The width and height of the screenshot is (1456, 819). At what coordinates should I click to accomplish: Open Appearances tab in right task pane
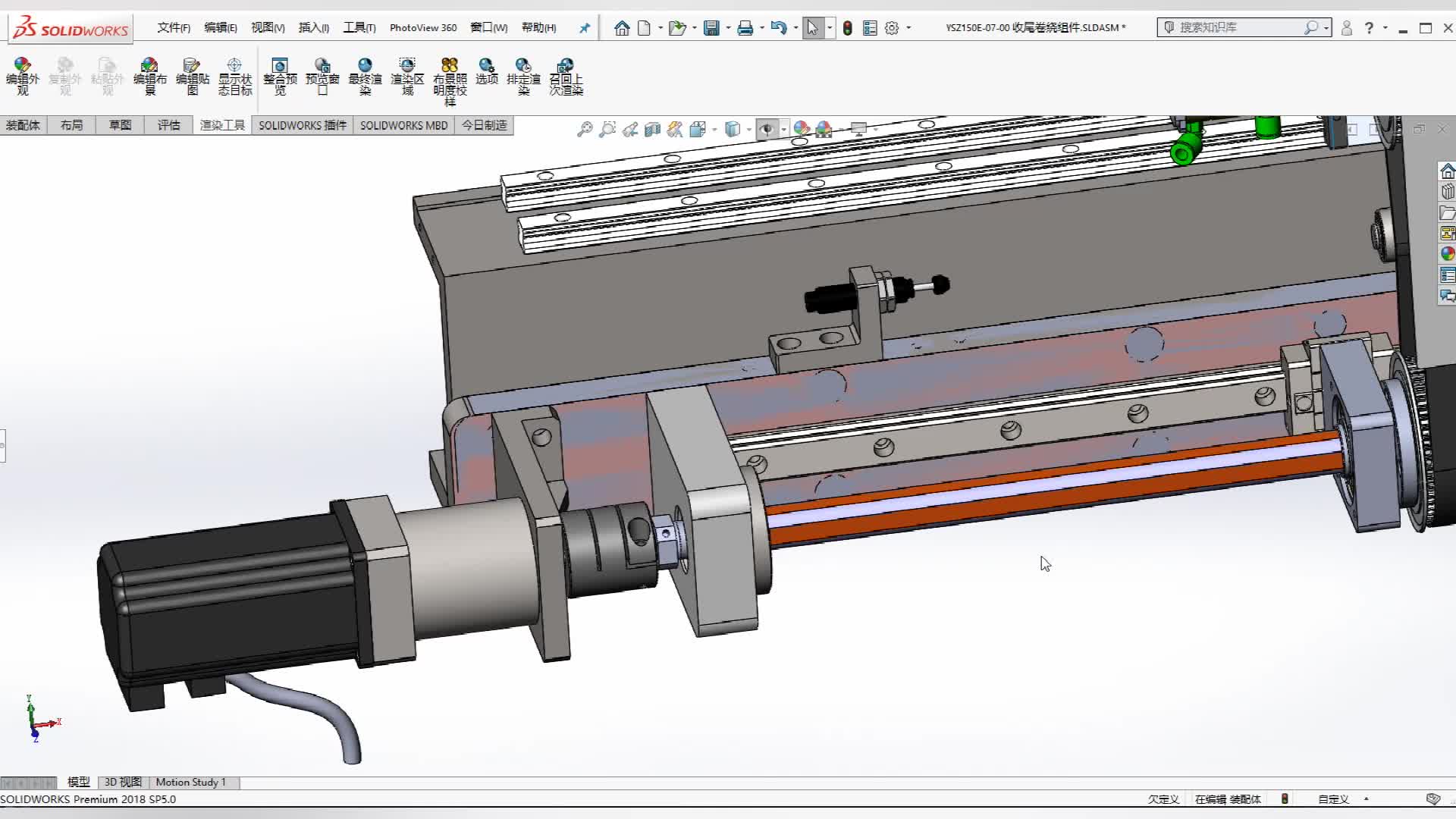coord(1447,254)
